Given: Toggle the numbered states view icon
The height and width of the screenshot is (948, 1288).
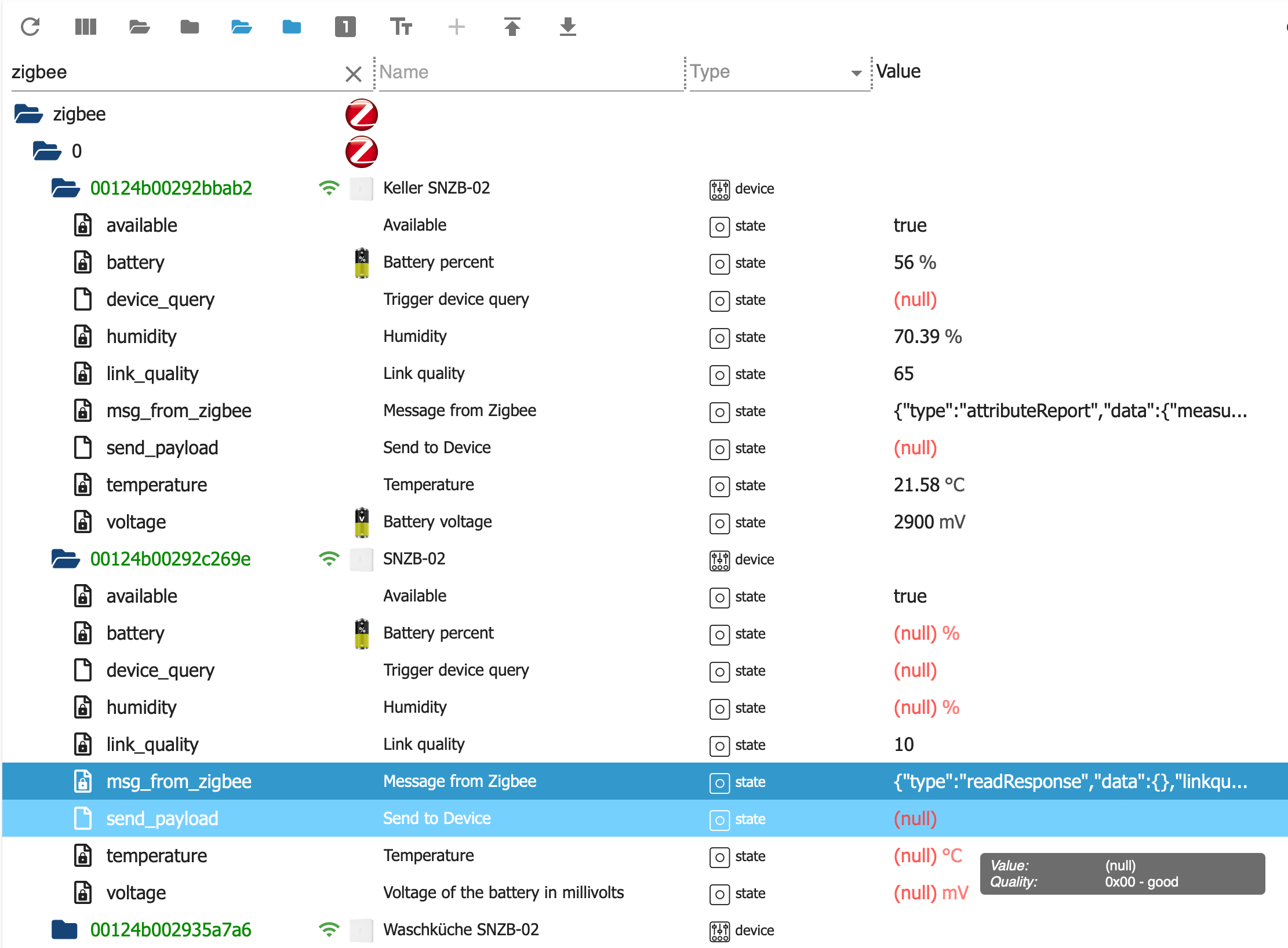Looking at the screenshot, I should (x=345, y=27).
